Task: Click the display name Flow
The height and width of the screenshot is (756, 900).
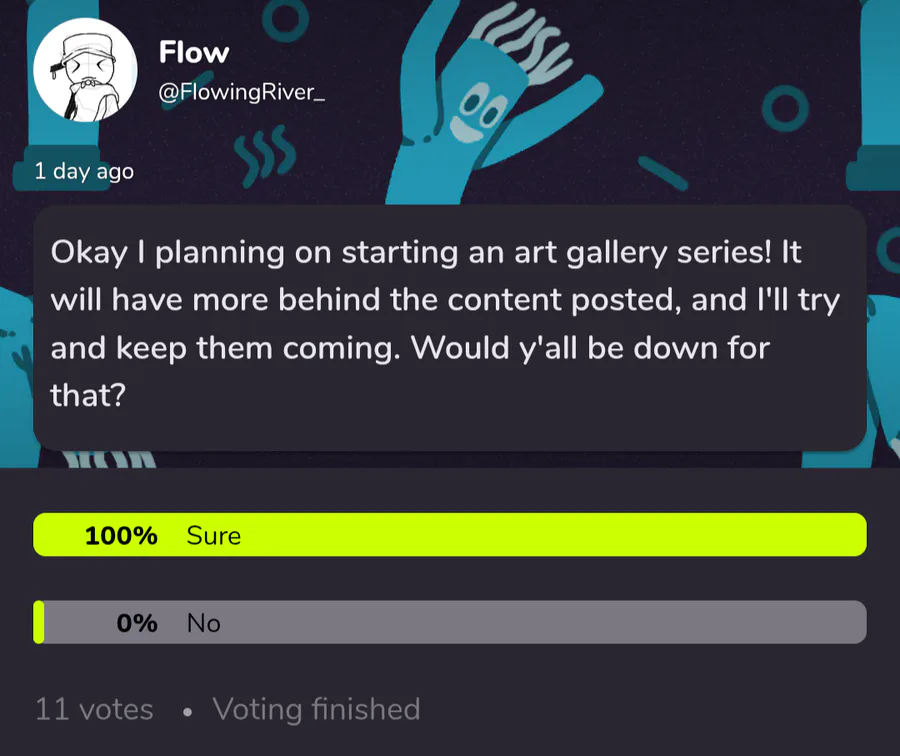Action: click(194, 52)
